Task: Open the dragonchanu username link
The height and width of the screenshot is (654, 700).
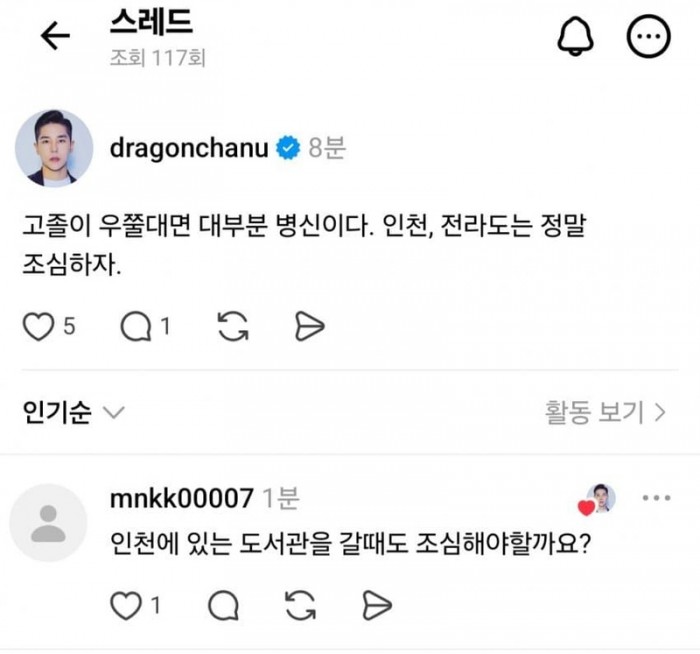Action: (188, 148)
